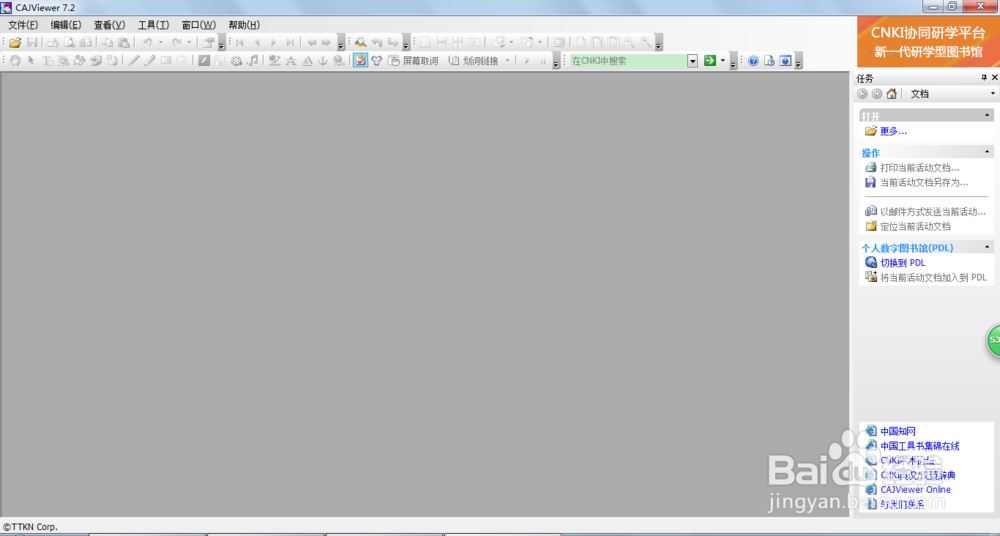This screenshot has width=1000, height=536.
Task: Click the 中国工具书集锦在线 link
Action: [920, 446]
